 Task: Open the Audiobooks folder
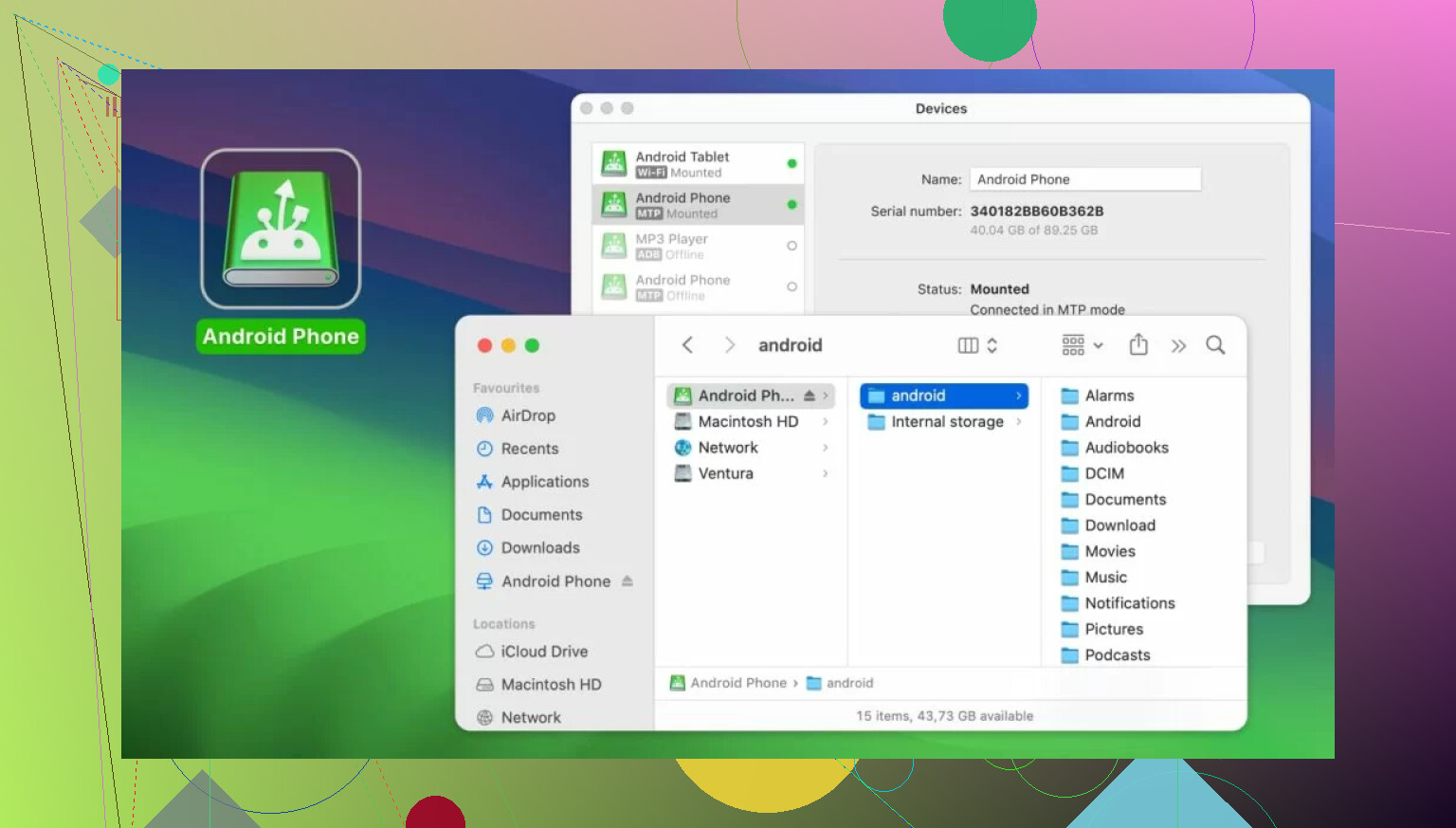point(1115,448)
